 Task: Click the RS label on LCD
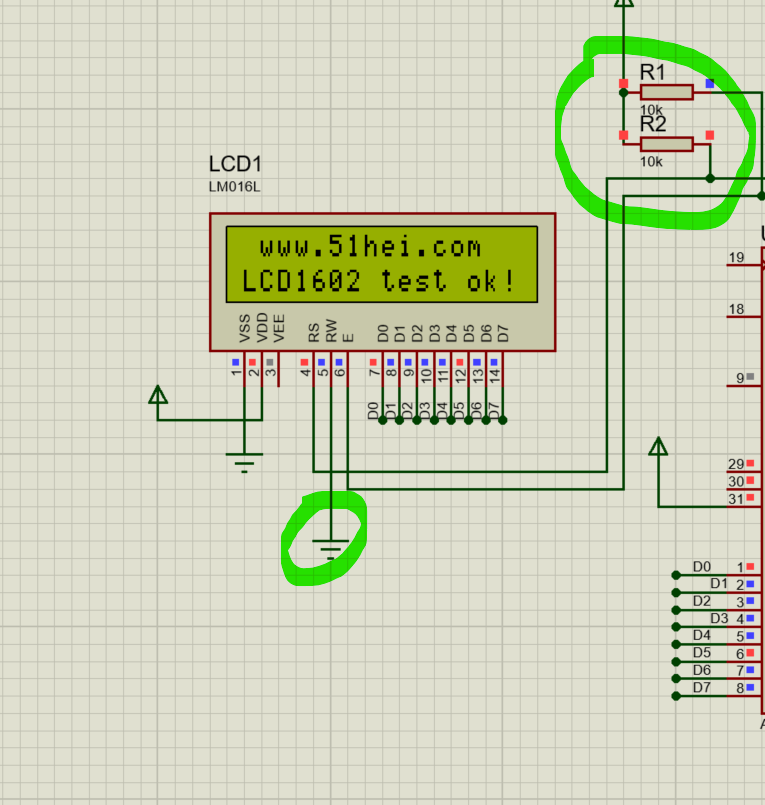[x=314, y=333]
